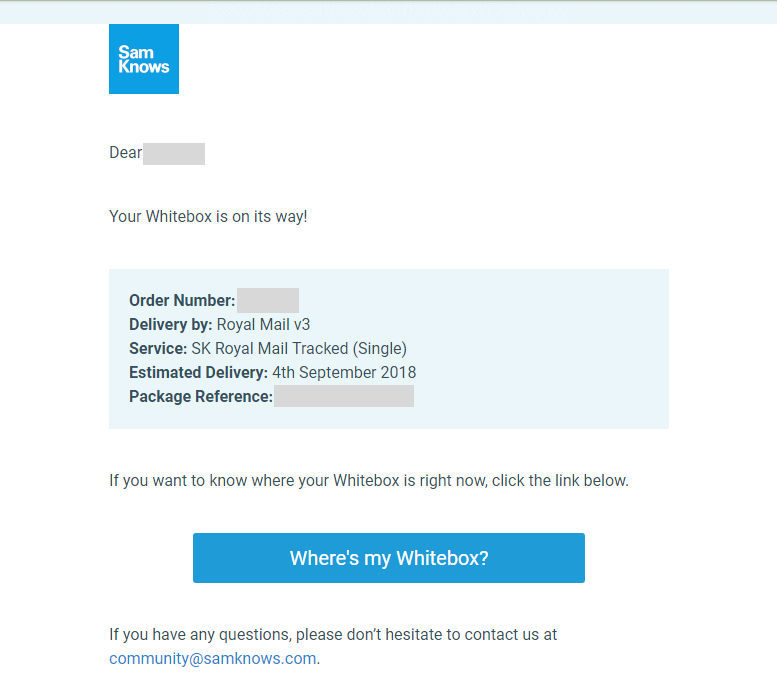This screenshot has height=693, width=777.
Task: Select the Royal Mail v3 text
Action: point(263,324)
